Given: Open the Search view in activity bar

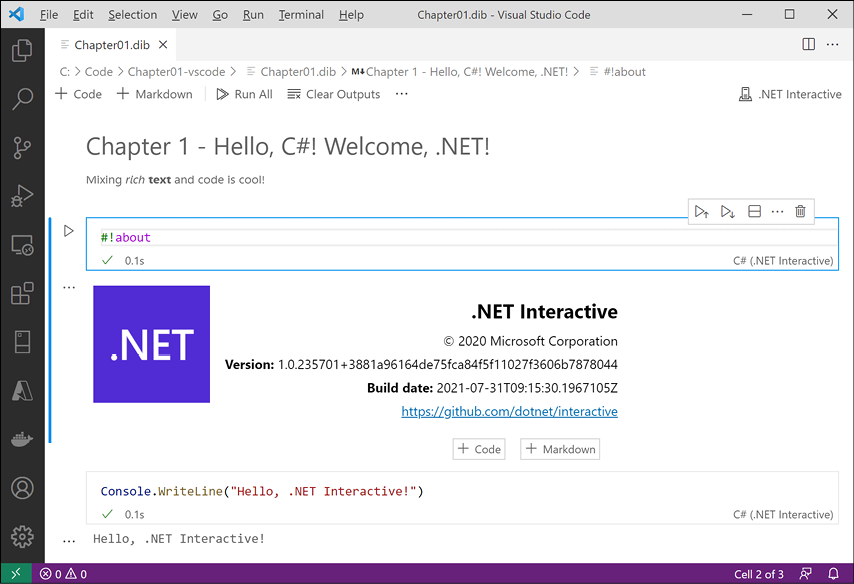Looking at the screenshot, I should pos(22,99).
